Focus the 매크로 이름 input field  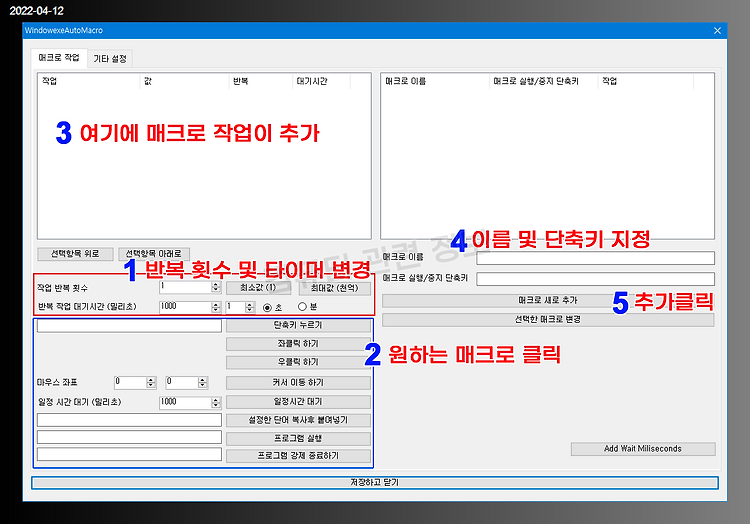(596, 258)
